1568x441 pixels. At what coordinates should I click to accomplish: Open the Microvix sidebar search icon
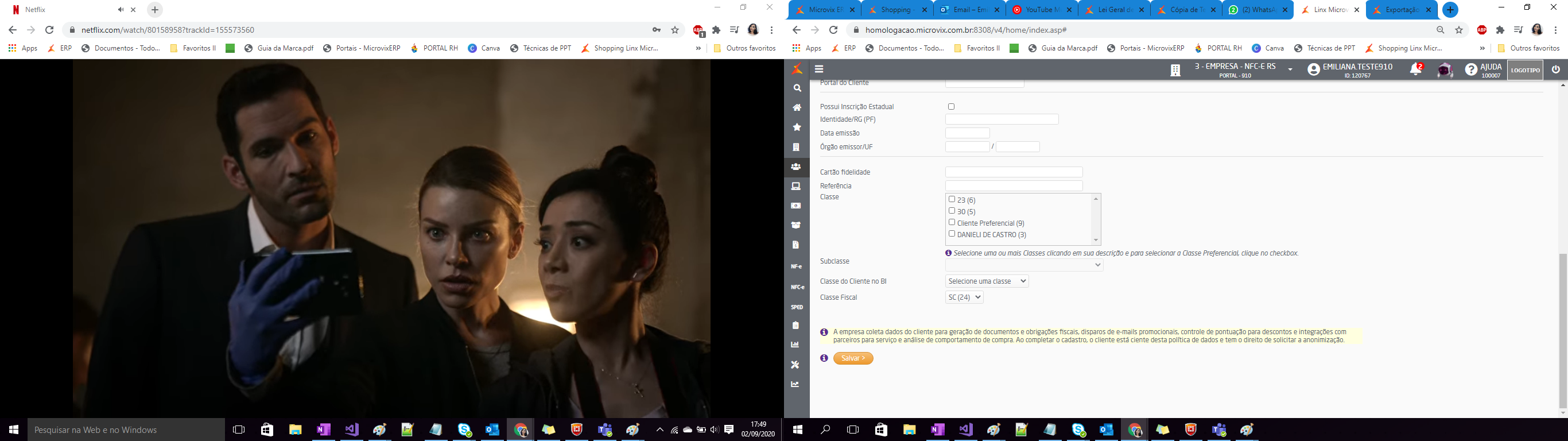tap(797, 88)
